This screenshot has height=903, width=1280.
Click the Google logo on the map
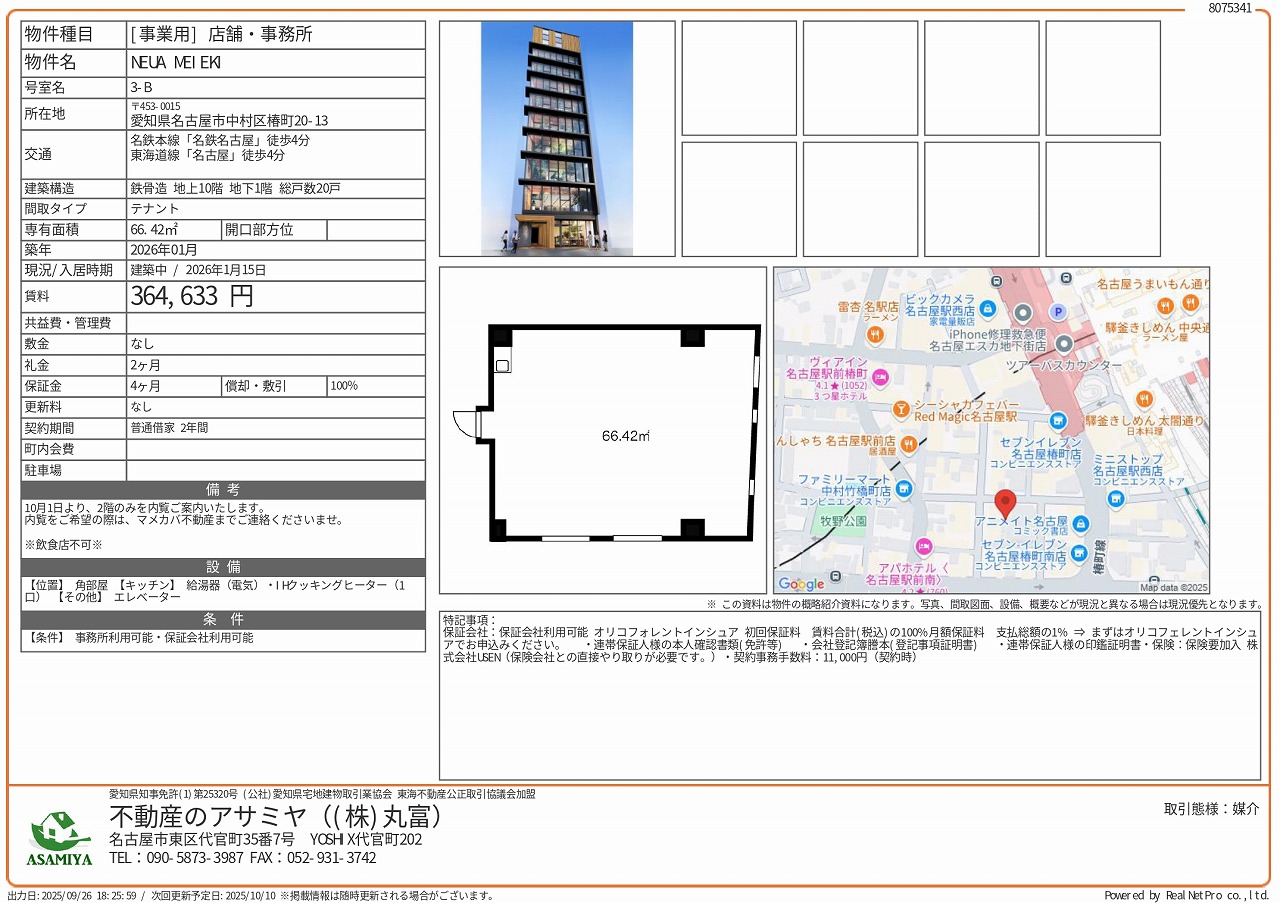(x=801, y=584)
